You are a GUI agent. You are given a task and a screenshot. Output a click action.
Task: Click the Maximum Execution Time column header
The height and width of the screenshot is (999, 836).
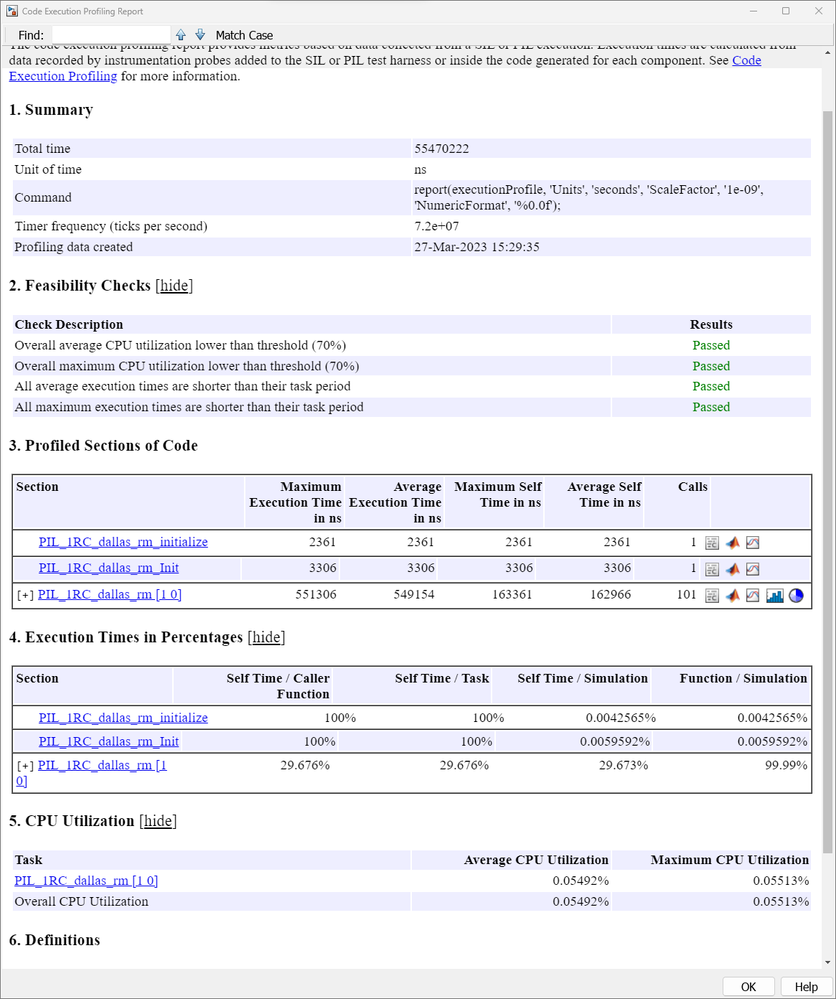pos(295,502)
